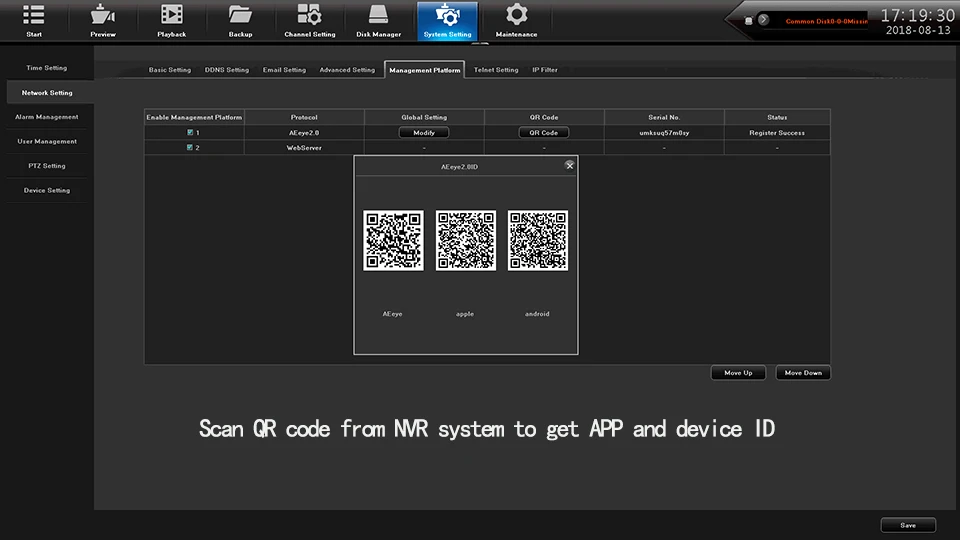Switch to Basic Setting tab
The height and width of the screenshot is (540, 960).
coord(170,70)
